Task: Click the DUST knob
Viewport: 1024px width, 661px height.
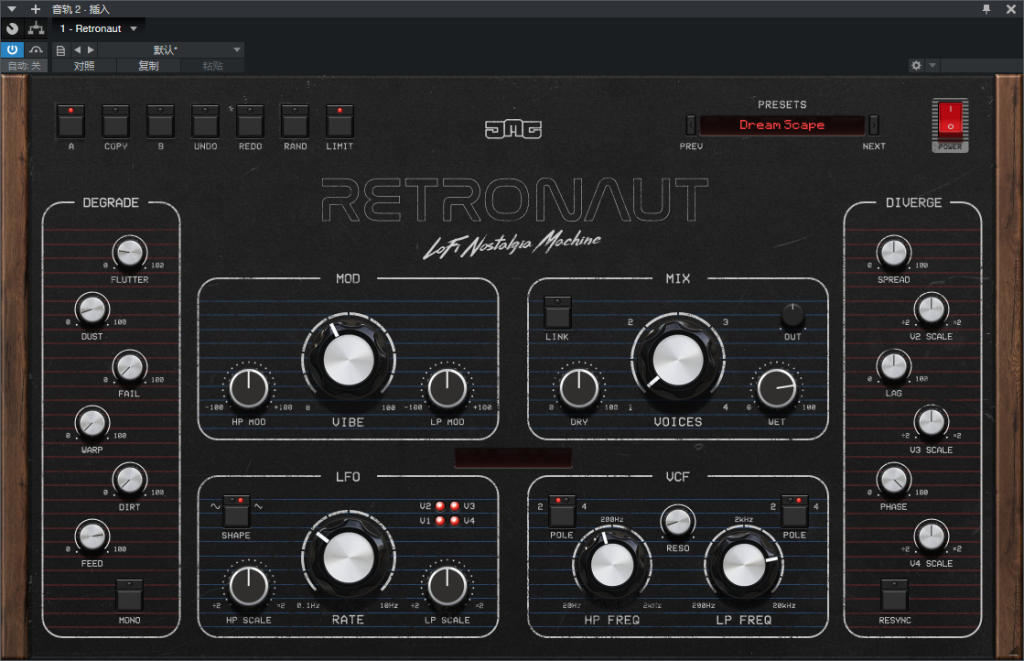Action: pyautogui.click(x=92, y=309)
